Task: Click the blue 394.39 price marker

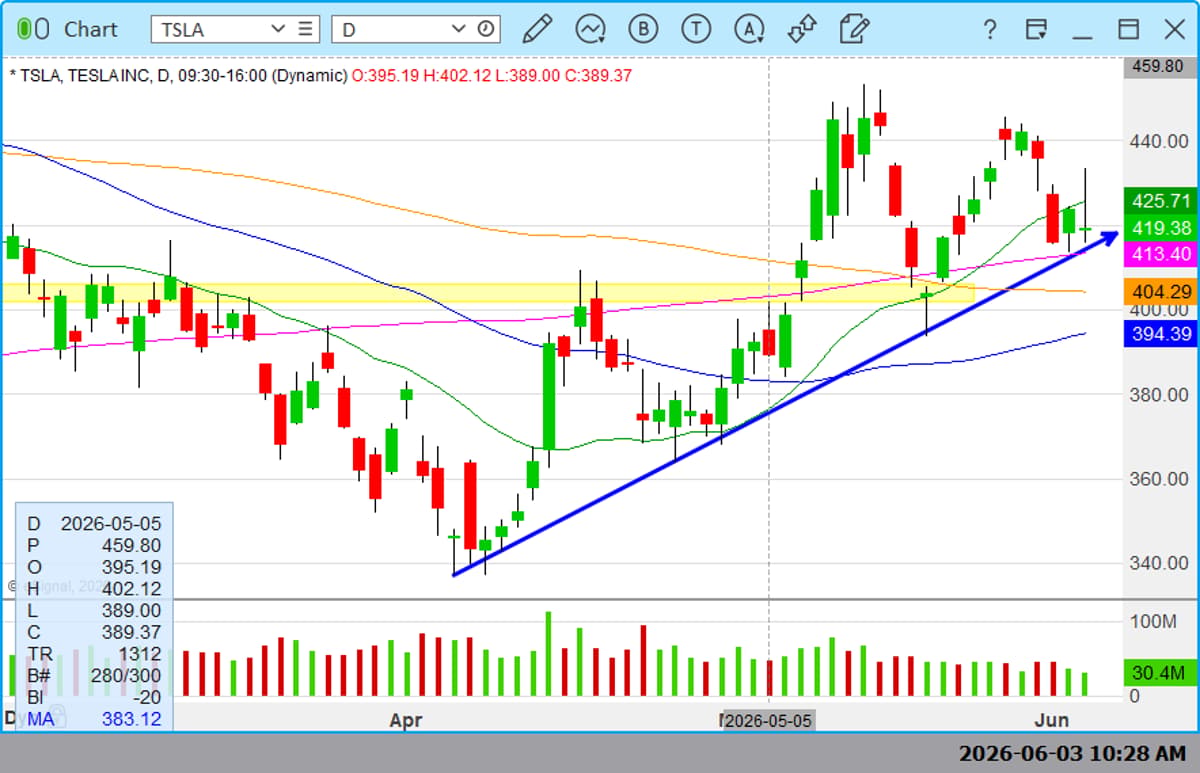Action: pos(1160,334)
